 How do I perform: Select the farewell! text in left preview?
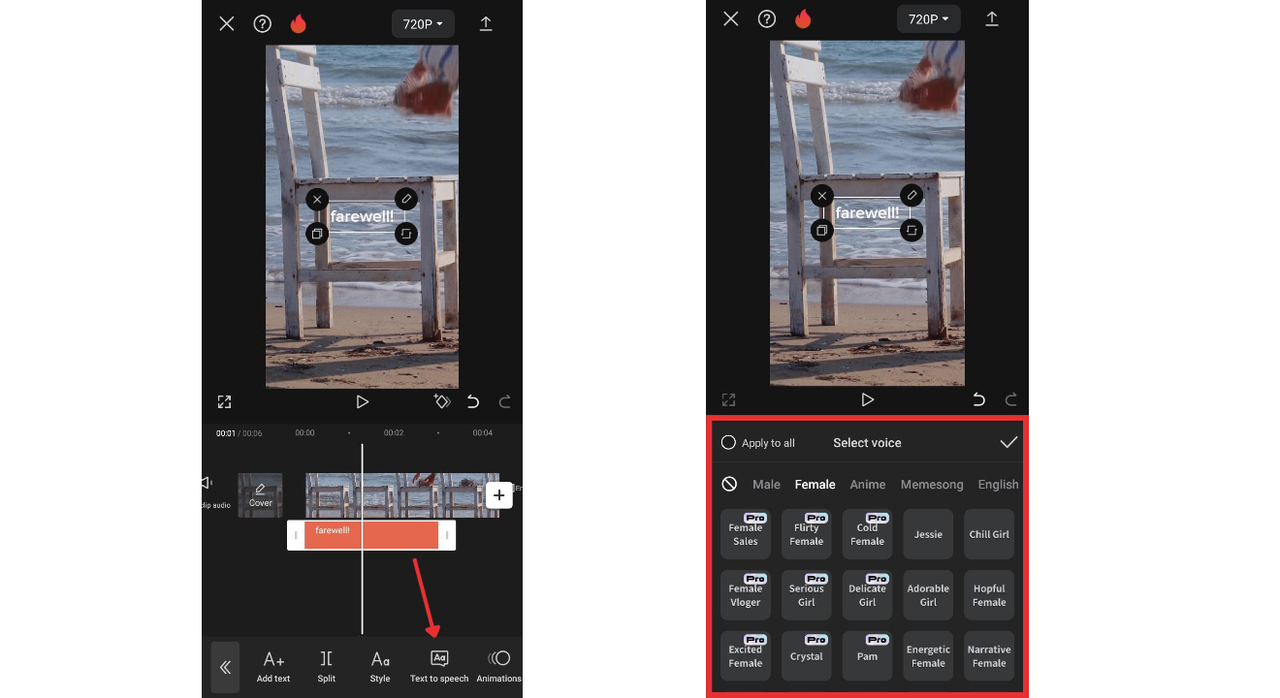(362, 216)
